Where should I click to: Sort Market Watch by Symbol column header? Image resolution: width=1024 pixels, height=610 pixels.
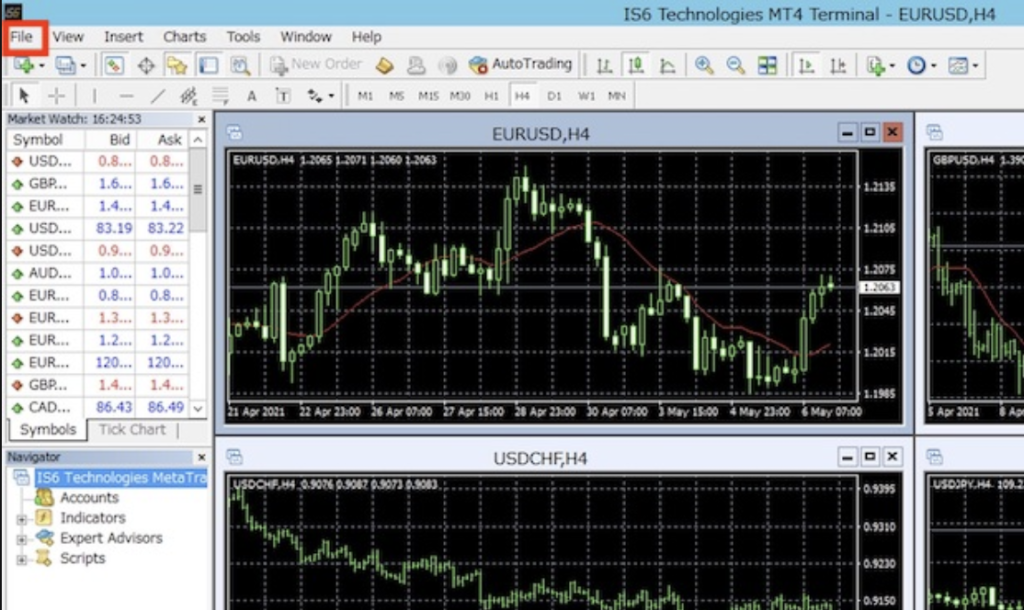point(46,140)
